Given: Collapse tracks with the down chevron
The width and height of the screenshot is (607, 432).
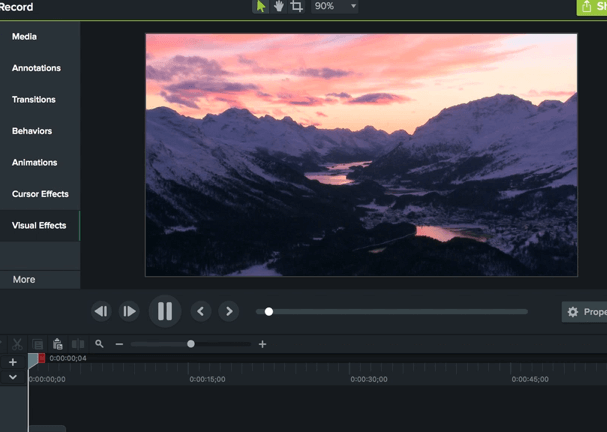Looking at the screenshot, I should pos(13,377).
